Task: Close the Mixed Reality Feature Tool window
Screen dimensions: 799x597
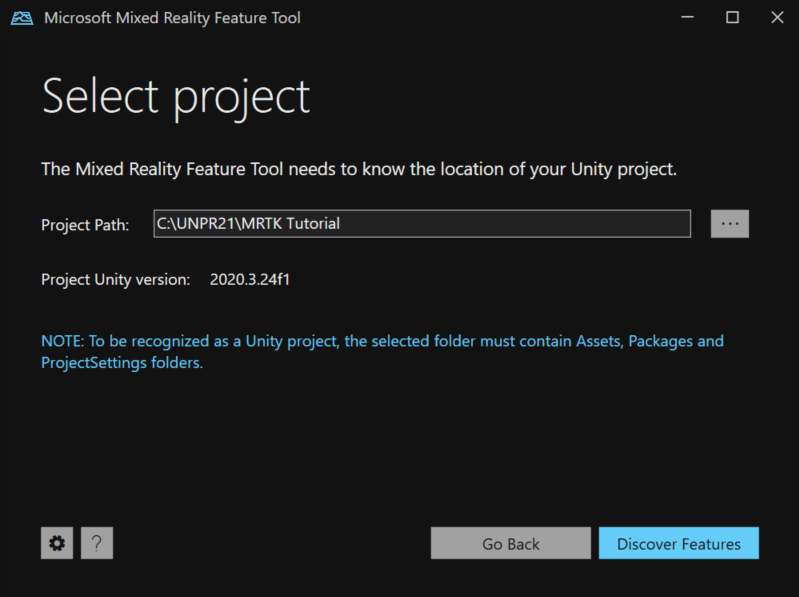Action: pyautogui.click(x=777, y=18)
